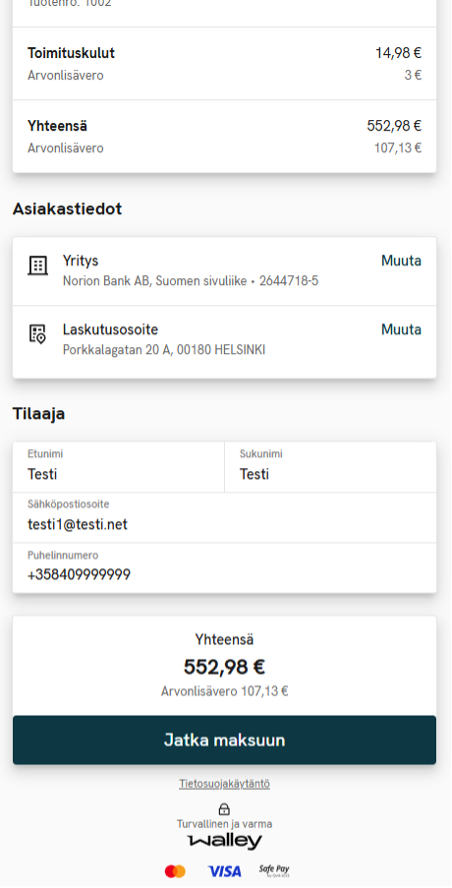Image resolution: width=452 pixels, height=888 pixels.
Task: Select the Norion Bank AB company row
Action: pos(224,271)
